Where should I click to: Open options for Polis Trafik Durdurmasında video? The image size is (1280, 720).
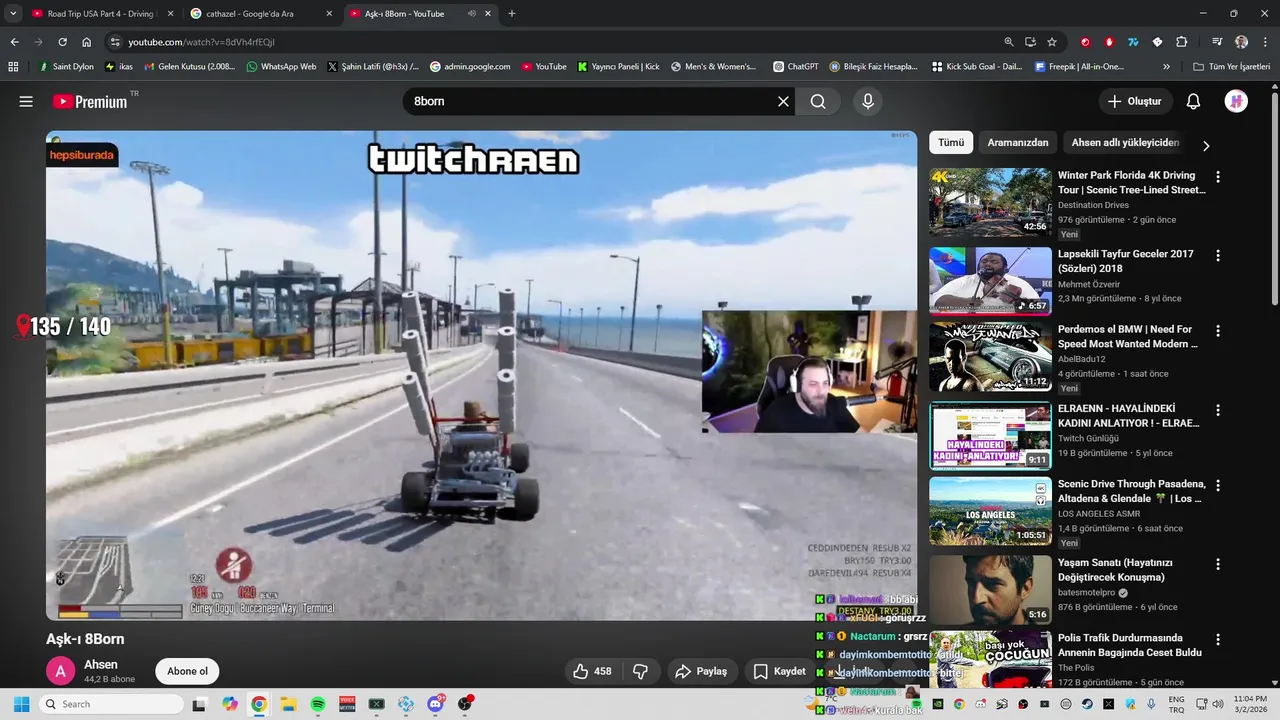1218,639
